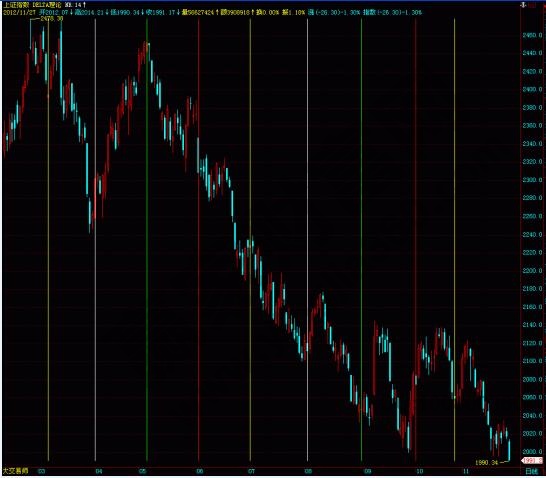
Task: Select the 08 month marker on time axis
Action: 308,471
